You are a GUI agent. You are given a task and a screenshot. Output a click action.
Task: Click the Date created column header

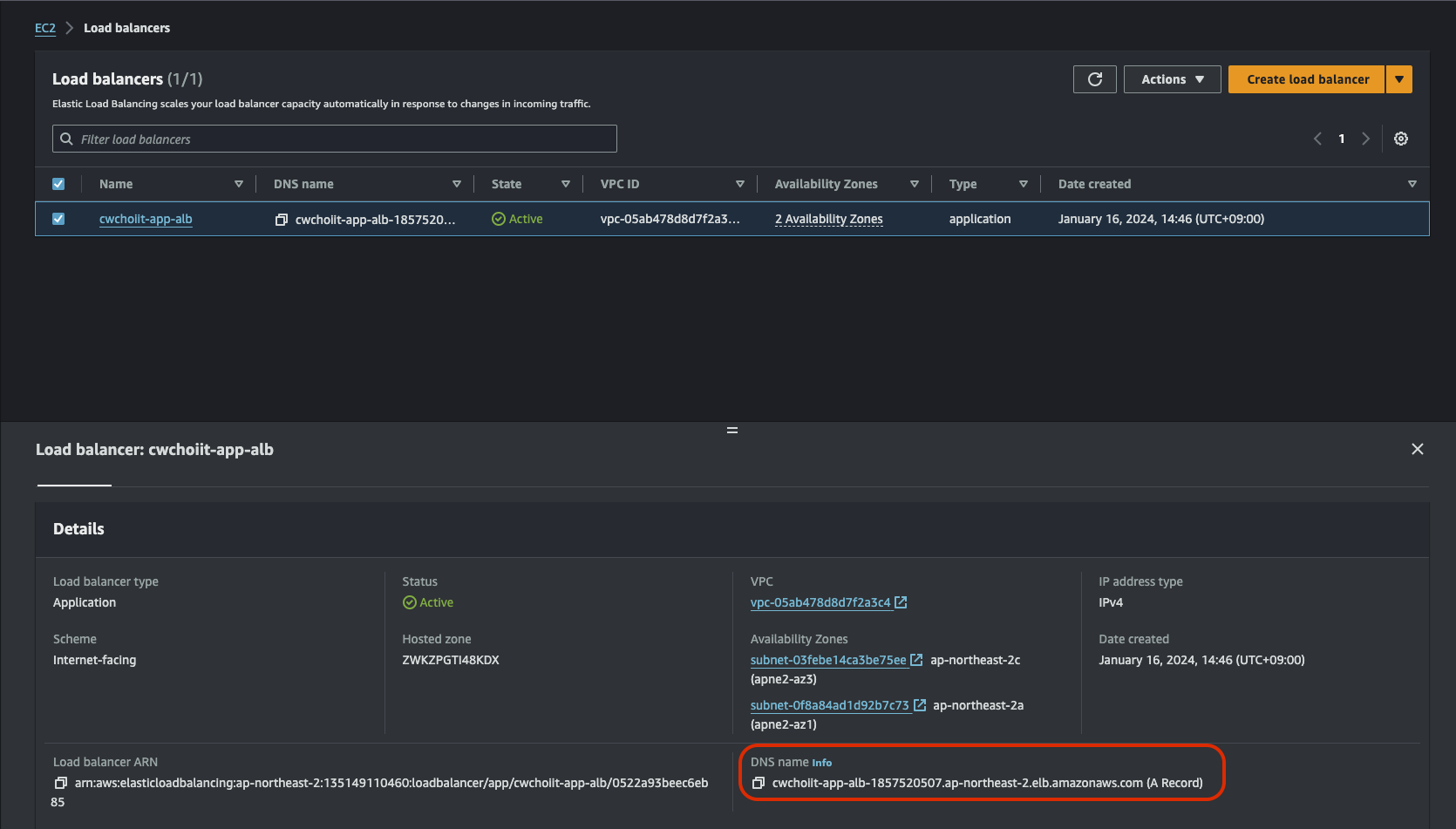1094,184
